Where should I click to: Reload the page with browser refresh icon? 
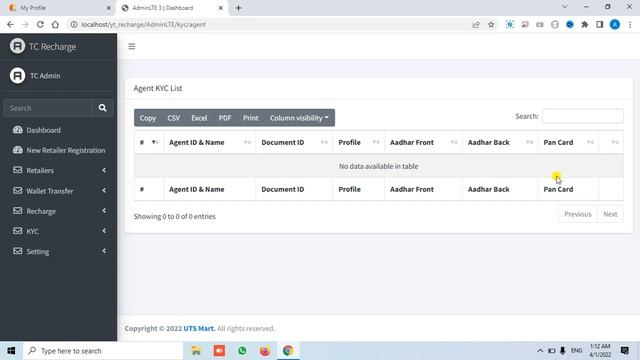click(40, 24)
